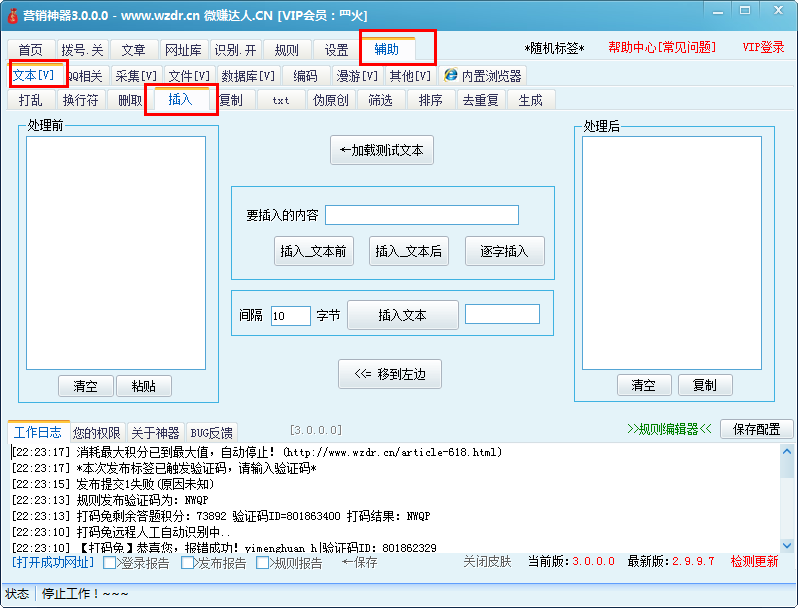Open the 其他[V] sub-tab

pos(410,76)
